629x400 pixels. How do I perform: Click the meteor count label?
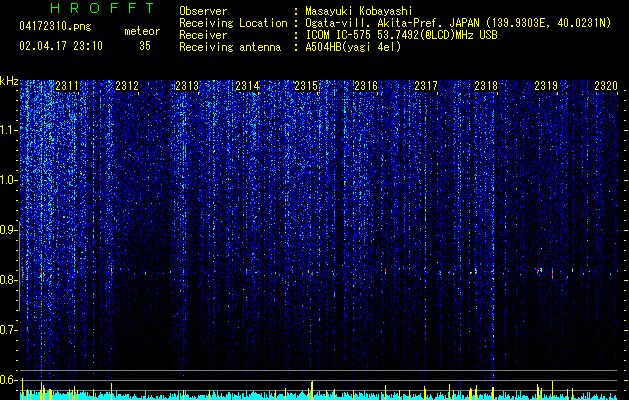click(142, 31)
